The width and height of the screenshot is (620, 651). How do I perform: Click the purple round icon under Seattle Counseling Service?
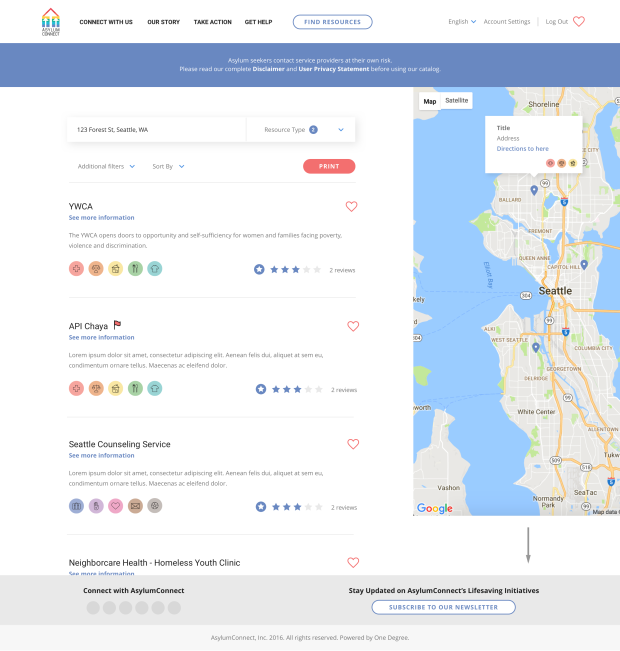pyautogui.click(x=96, y=506)
